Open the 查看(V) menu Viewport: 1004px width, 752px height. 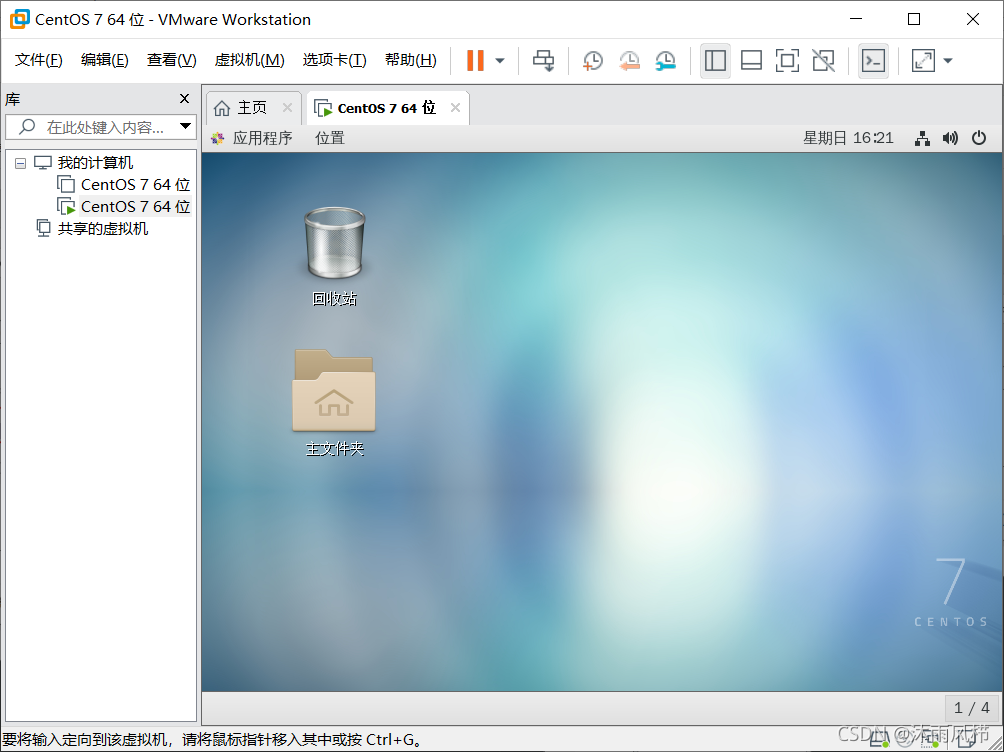coord(172,60)
